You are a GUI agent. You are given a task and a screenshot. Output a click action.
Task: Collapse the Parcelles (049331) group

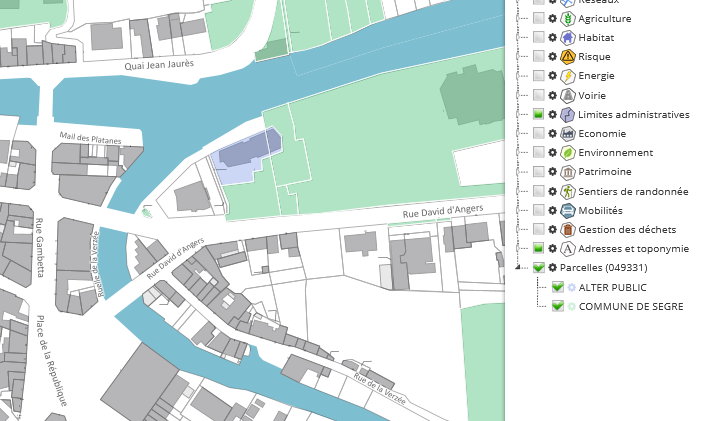point(518,268)
